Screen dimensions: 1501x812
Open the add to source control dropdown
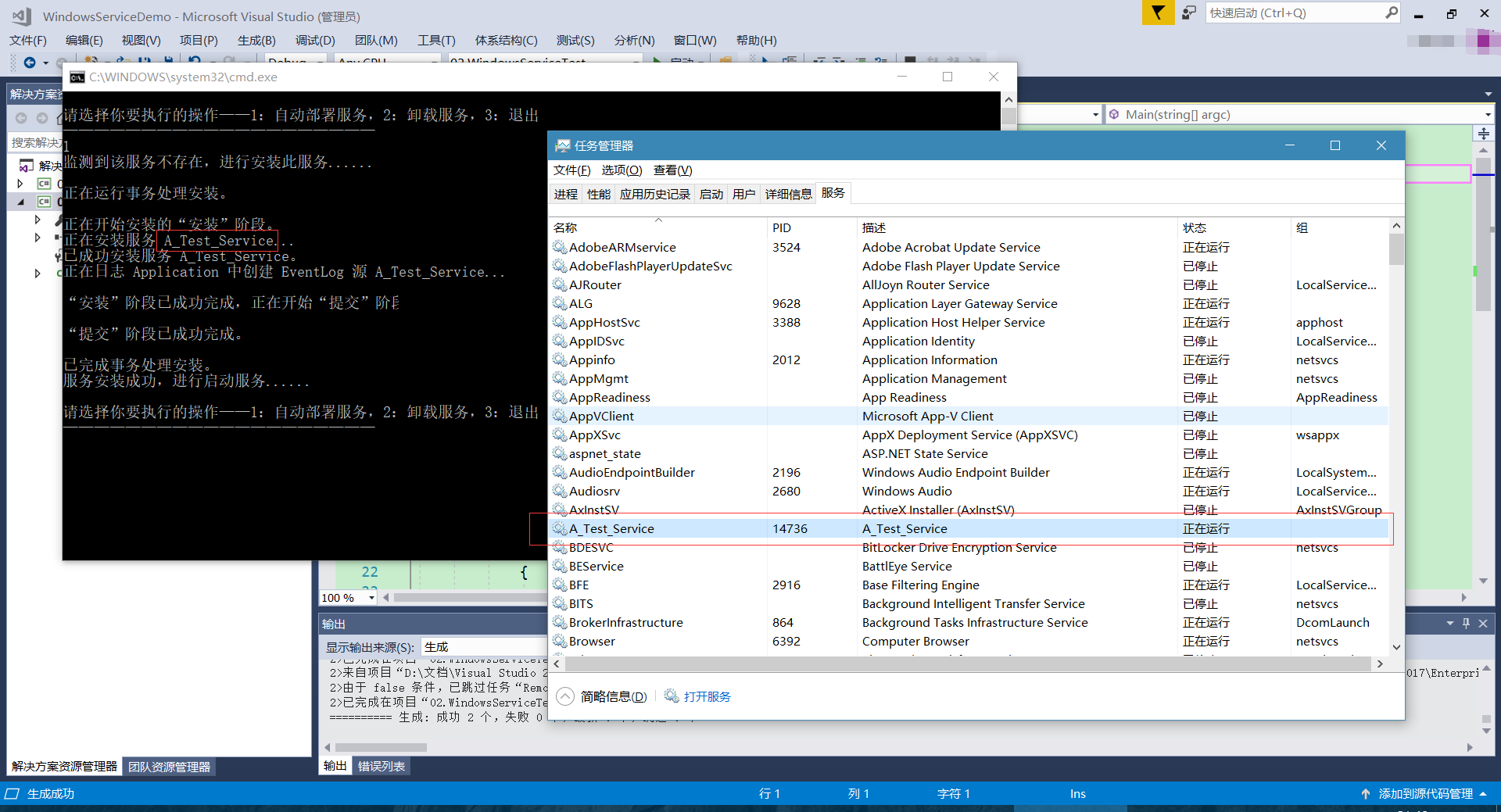(x=1483, y=793)
